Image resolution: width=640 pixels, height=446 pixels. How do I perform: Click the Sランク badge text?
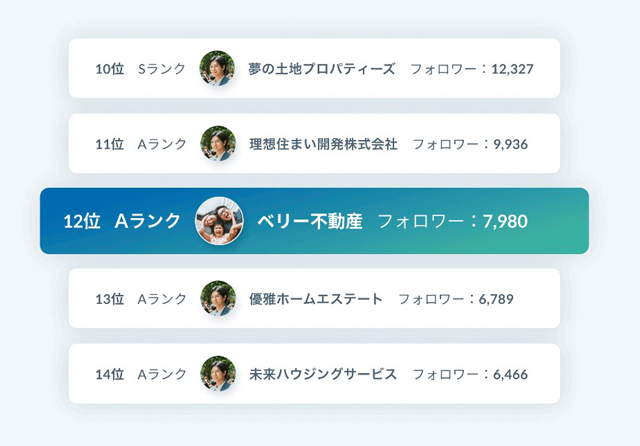(162, 69)
